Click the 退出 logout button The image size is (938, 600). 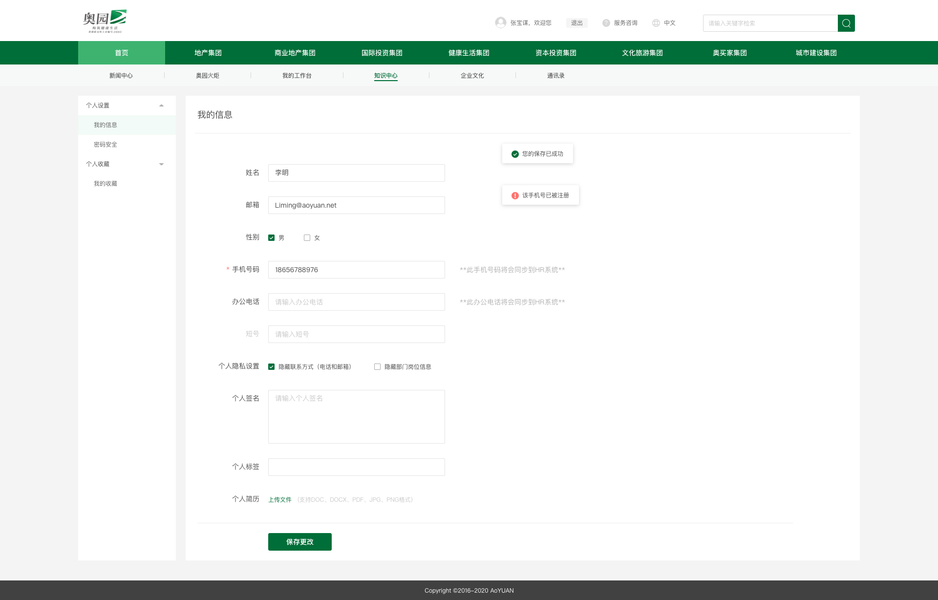tap(577, 23)
